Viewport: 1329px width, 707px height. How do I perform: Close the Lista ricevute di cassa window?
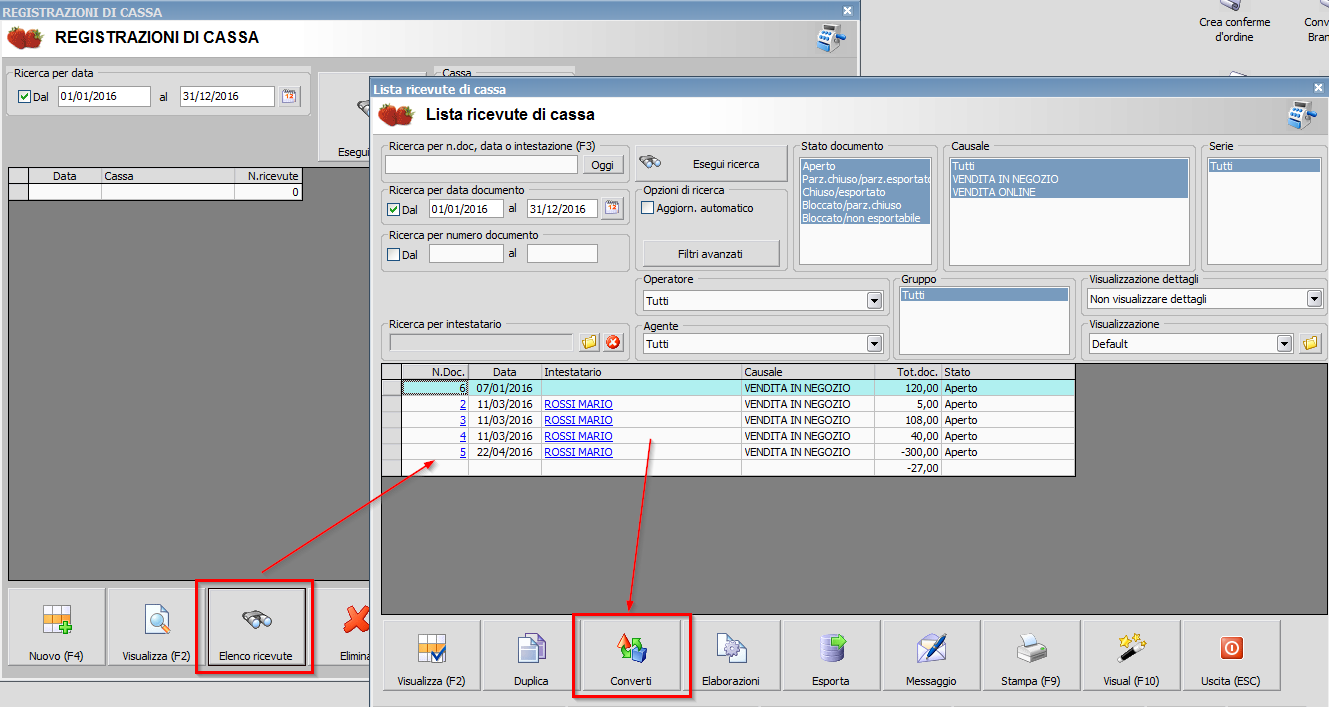[1317, 88]
